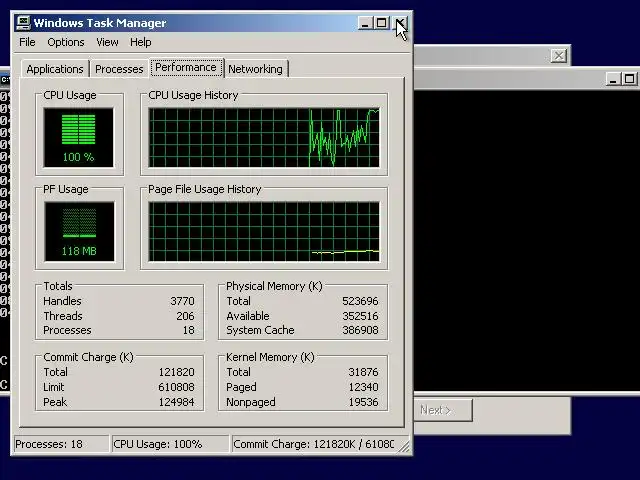The height and width of the screenshot is (480, 640).
Task: Open the View menu
Action: 107,42
